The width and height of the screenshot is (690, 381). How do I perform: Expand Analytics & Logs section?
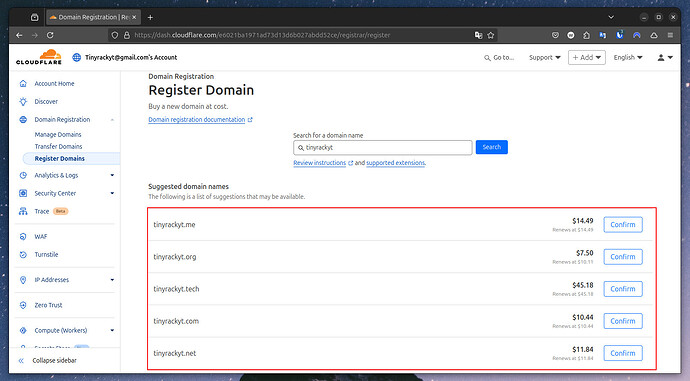tap(112, 175)
